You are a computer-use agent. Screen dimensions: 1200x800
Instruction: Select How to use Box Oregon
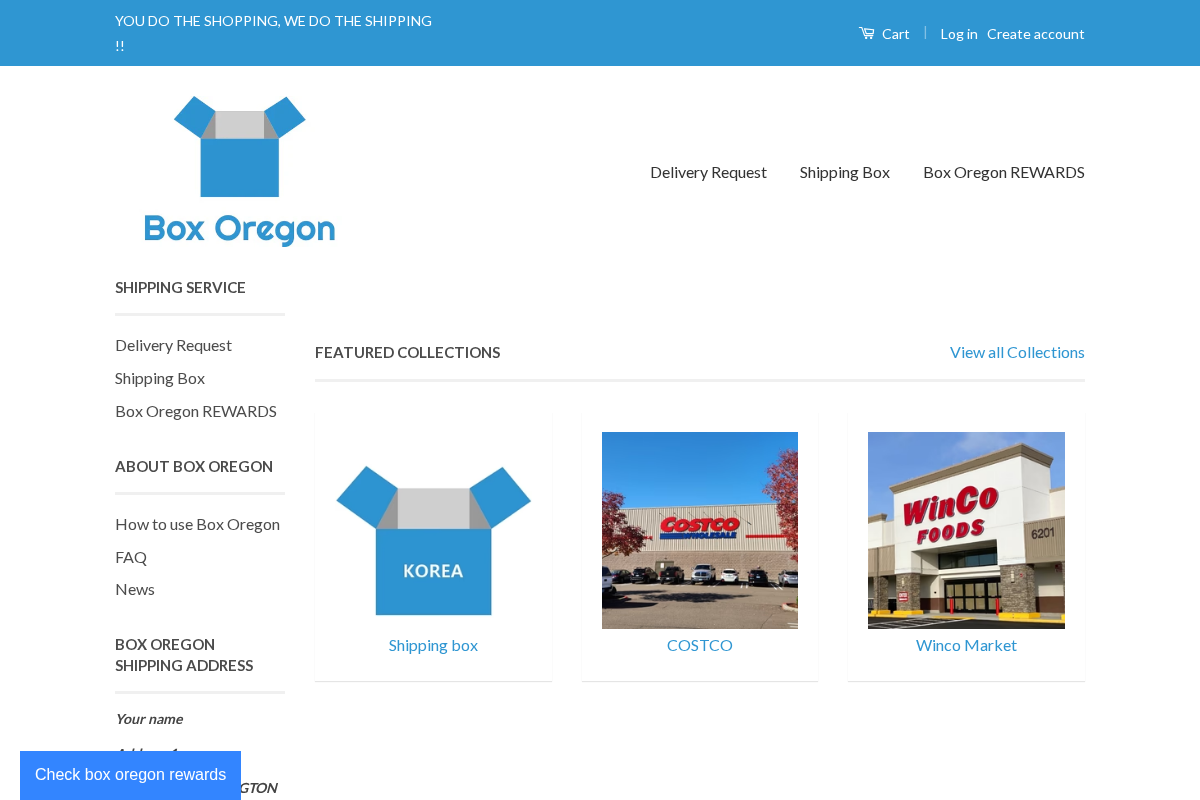pos(197,523)
